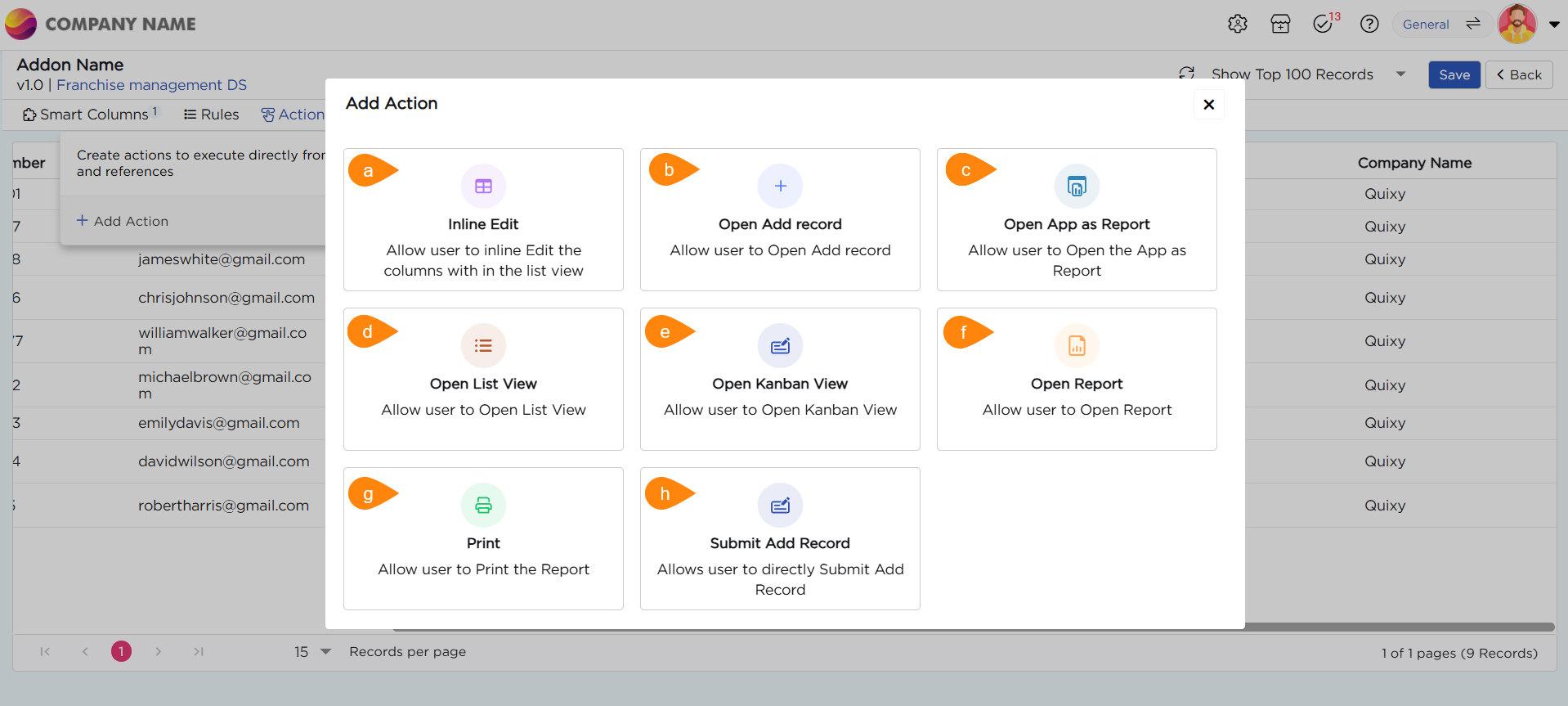Screen dimensions: 1568x706
Task: Click the Save button
Action: [1454, 75]
